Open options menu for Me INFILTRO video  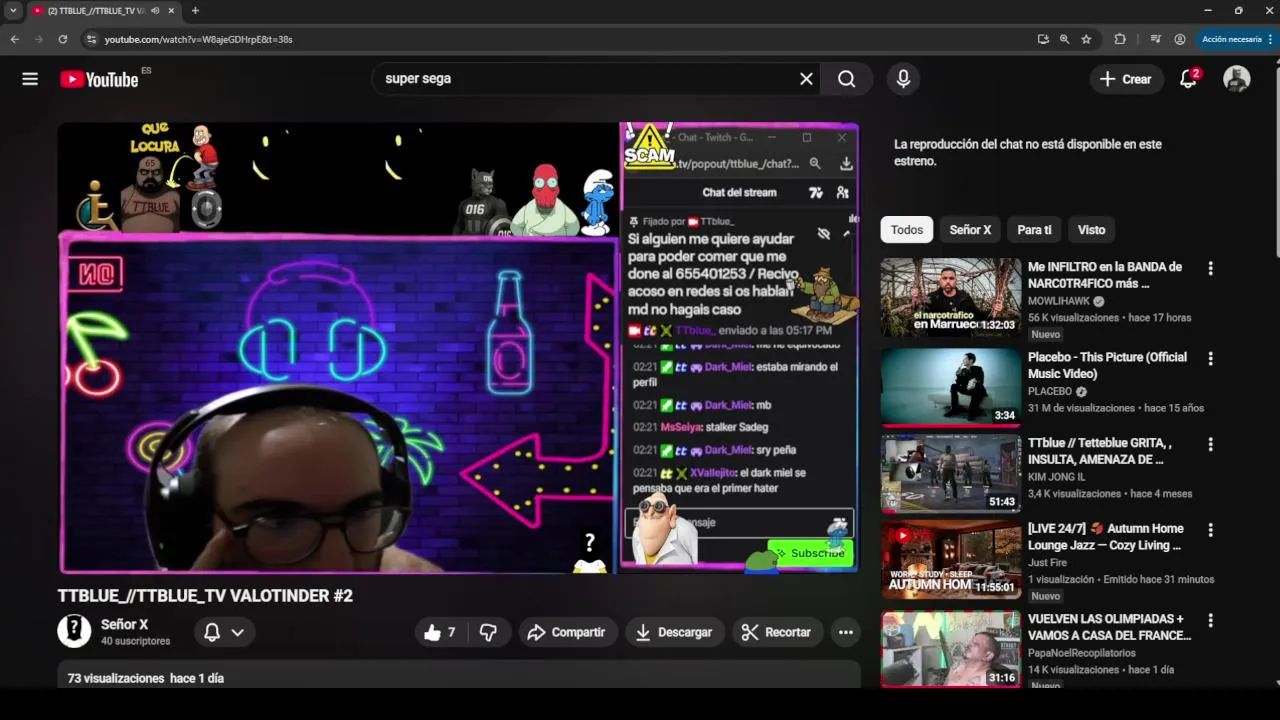point(1210,269)
